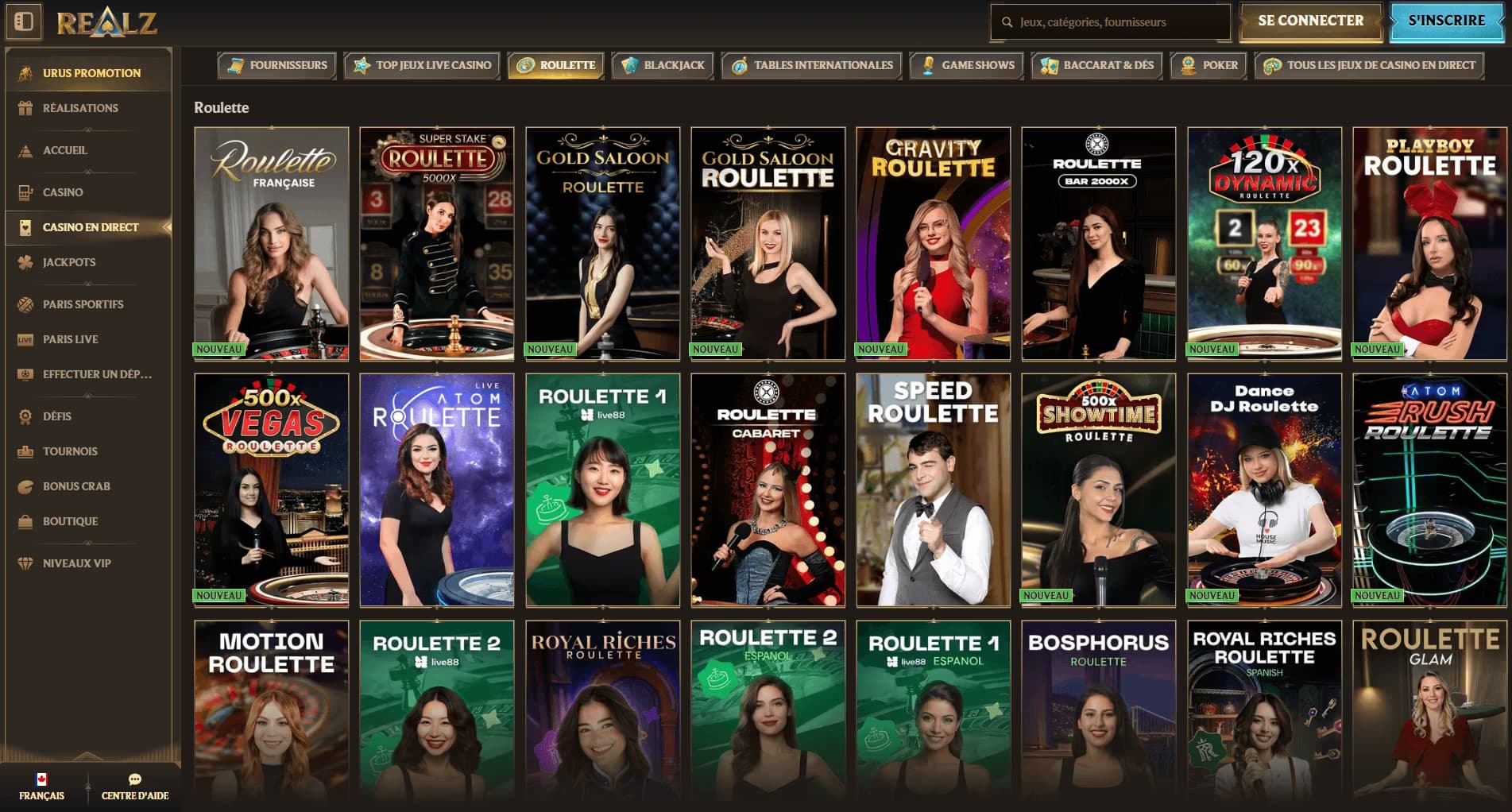Switch to the Blackjack category tab
Image resolution: width=1512 pixels, height=812 pixels.
click(x=663, y=65)
